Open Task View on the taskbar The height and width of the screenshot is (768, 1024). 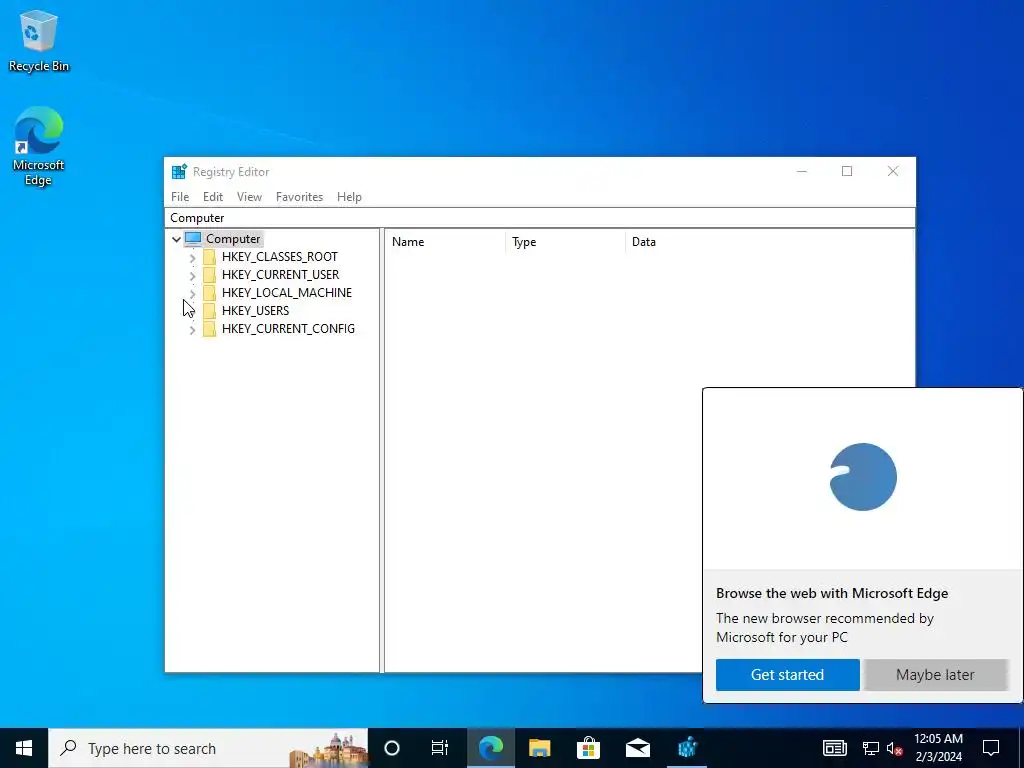point(440,748)
